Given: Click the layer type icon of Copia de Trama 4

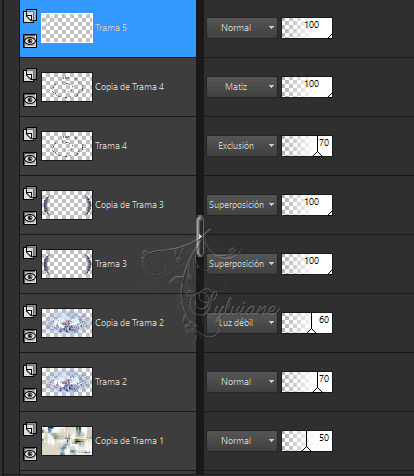Looking at the screenshot, I should click(x=30, y=75).
